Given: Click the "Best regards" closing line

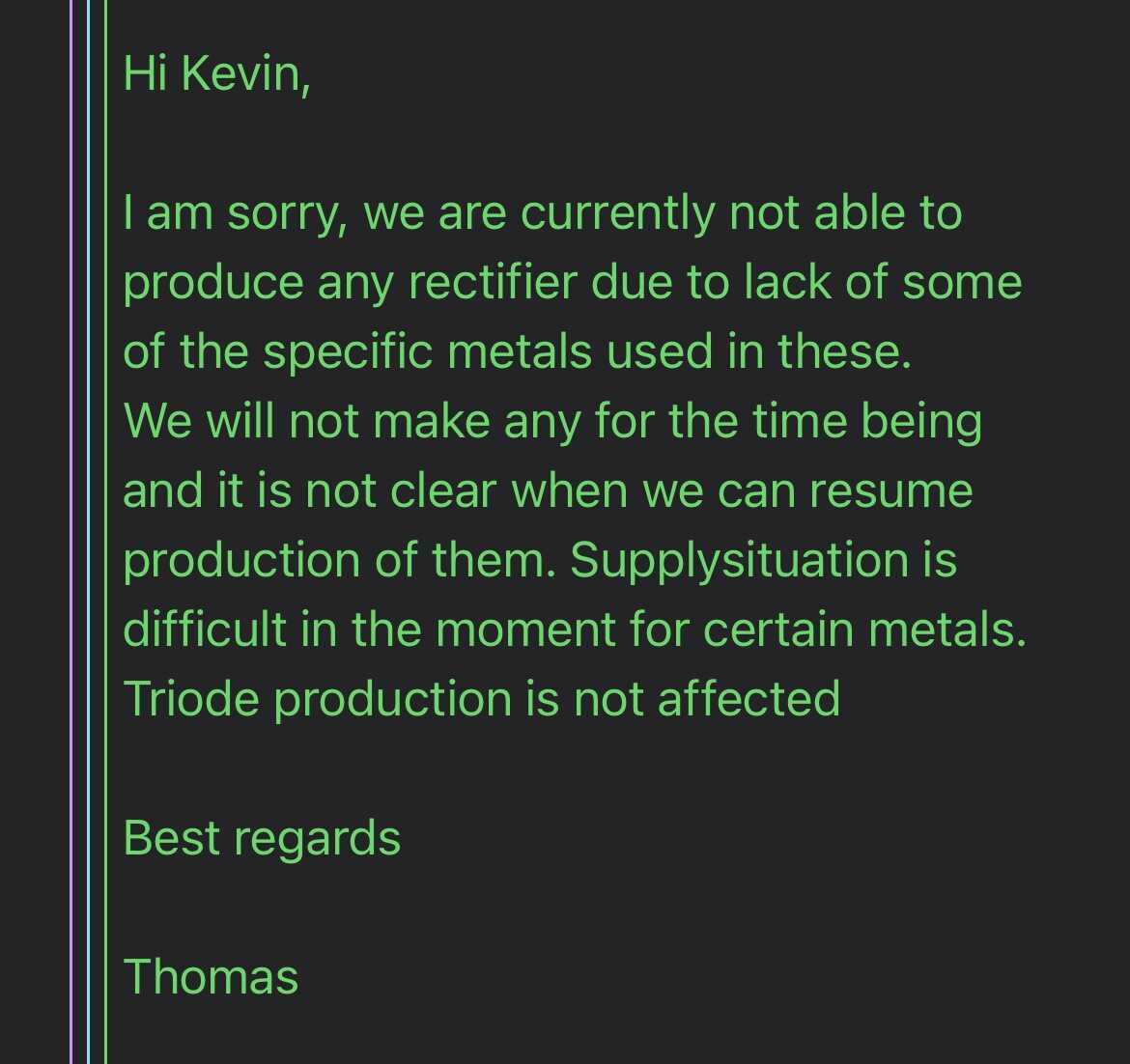Looking at the screenshot, I should (x=262, y=837).
